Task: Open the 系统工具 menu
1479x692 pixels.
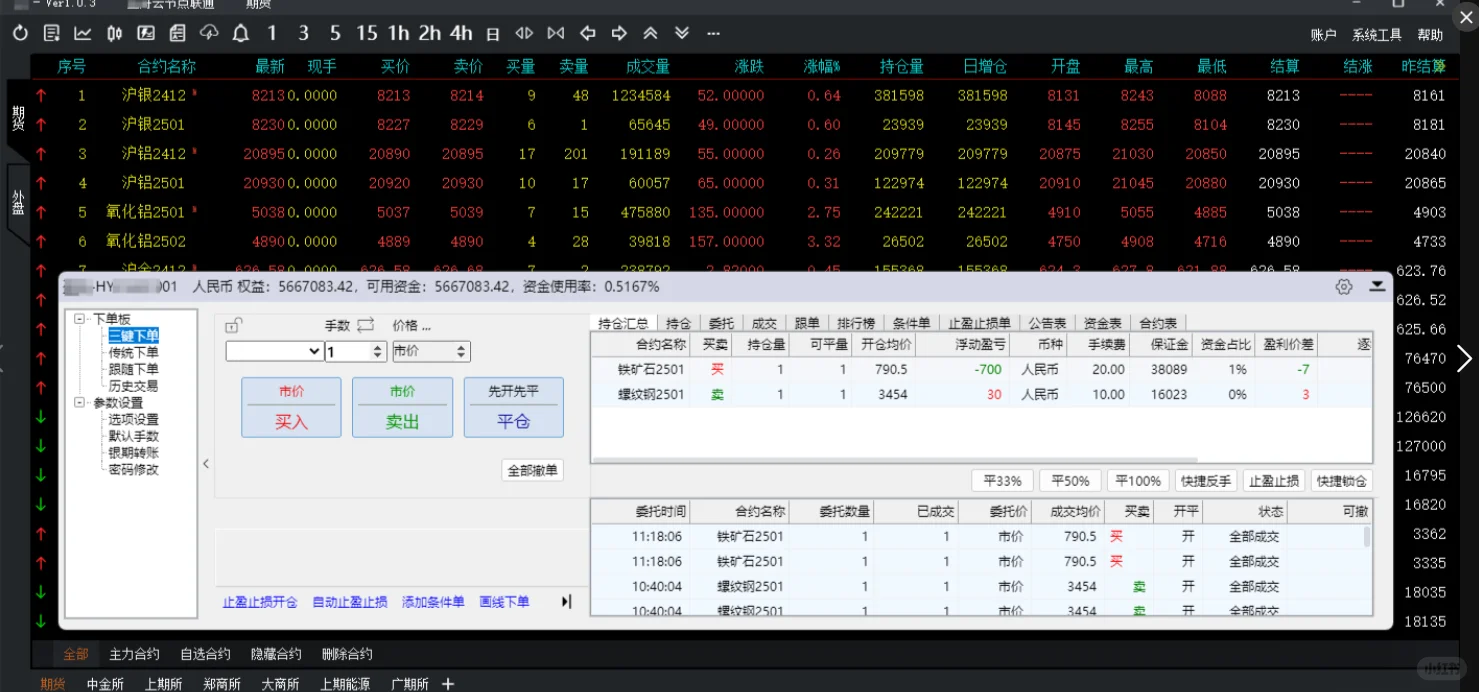Action: (x=1377, y=35)
